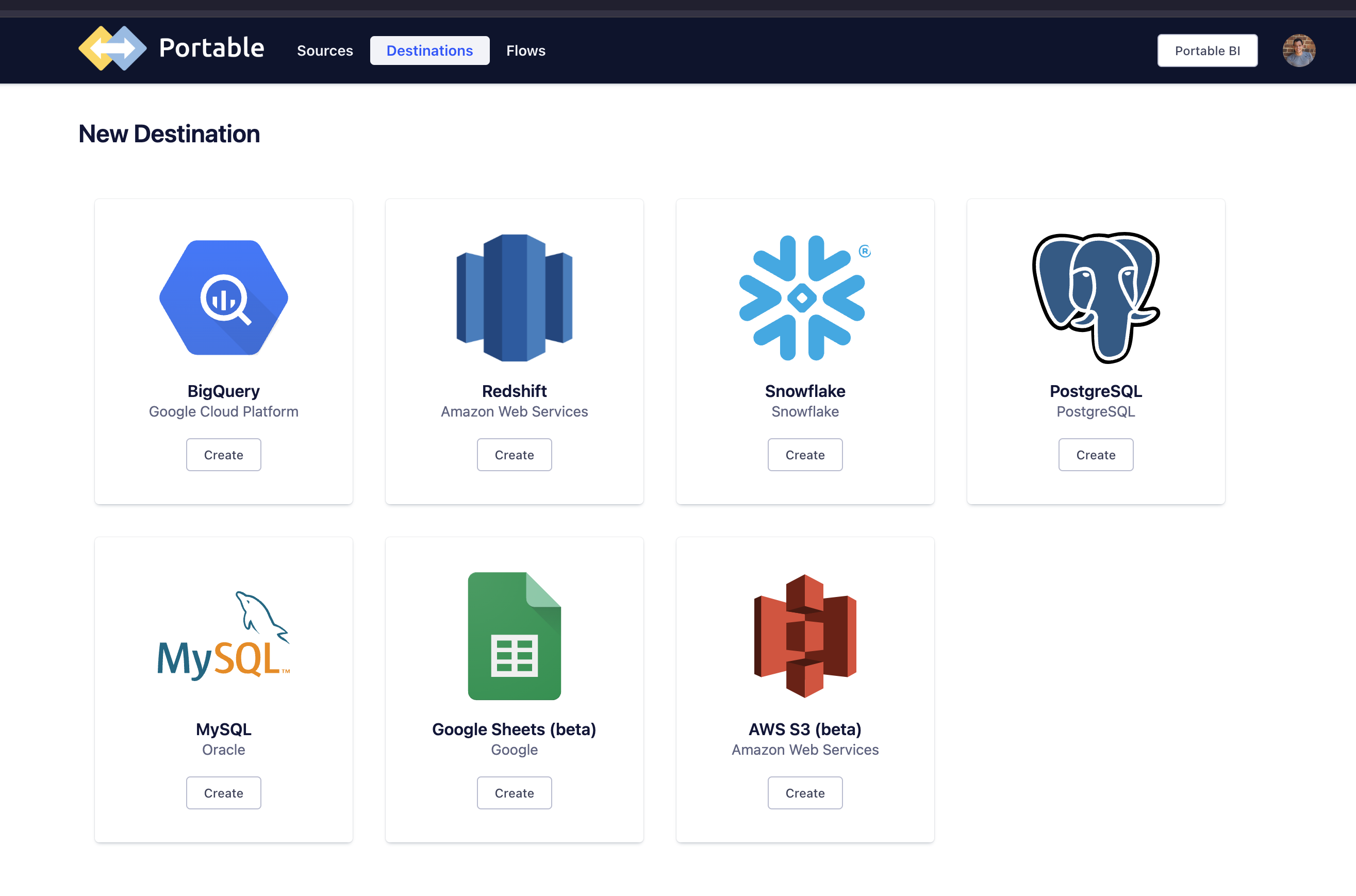Create a PostgreSQL destination
The image size is (1356, 896).
[1096, 455]
